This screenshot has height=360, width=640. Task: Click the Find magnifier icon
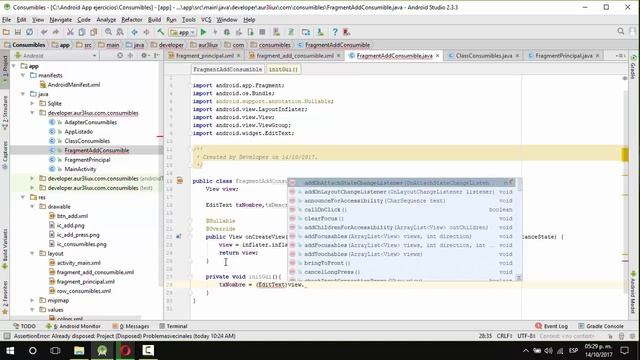click(x=108, y=32)
